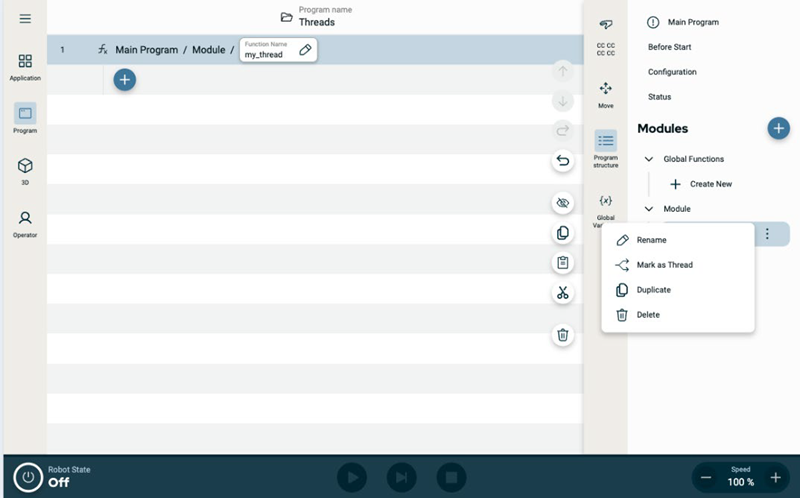Screen dimensions: 800x498
Task: Click the undo arrow icon
Action: pyautogui.click(x=563, y=161)
